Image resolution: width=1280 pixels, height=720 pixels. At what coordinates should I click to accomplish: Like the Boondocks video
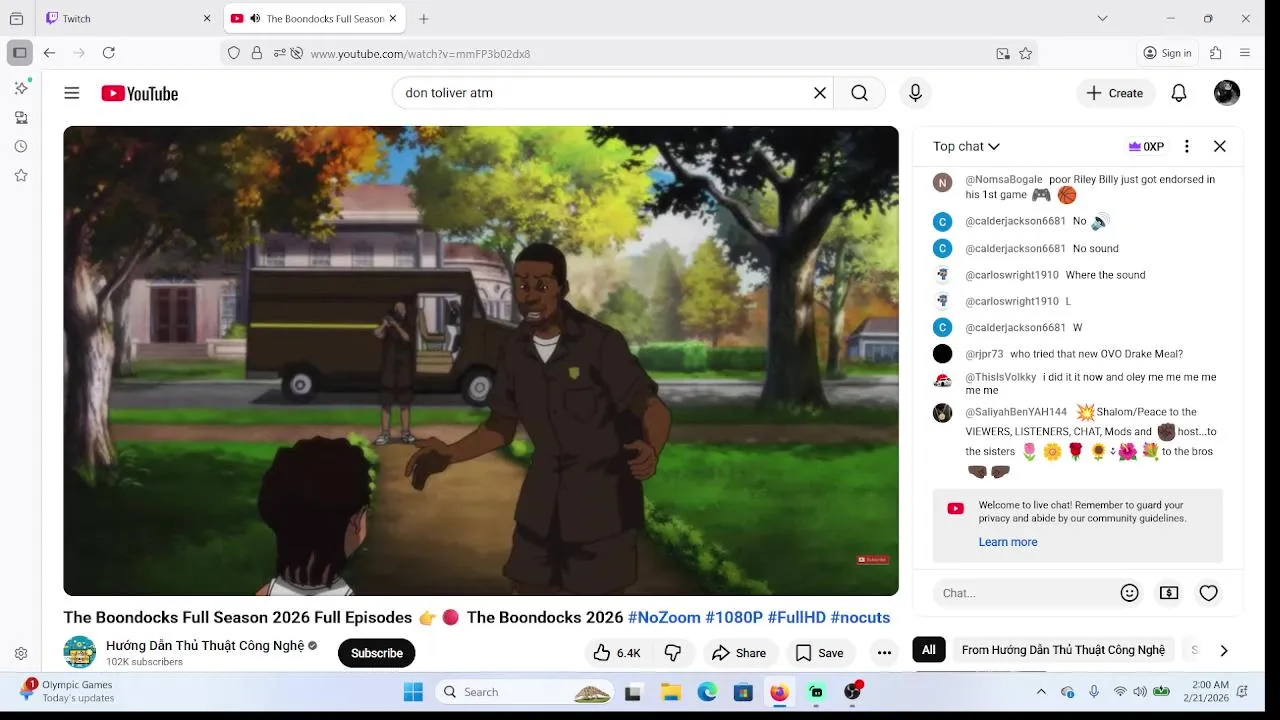[x=617, y=653]
